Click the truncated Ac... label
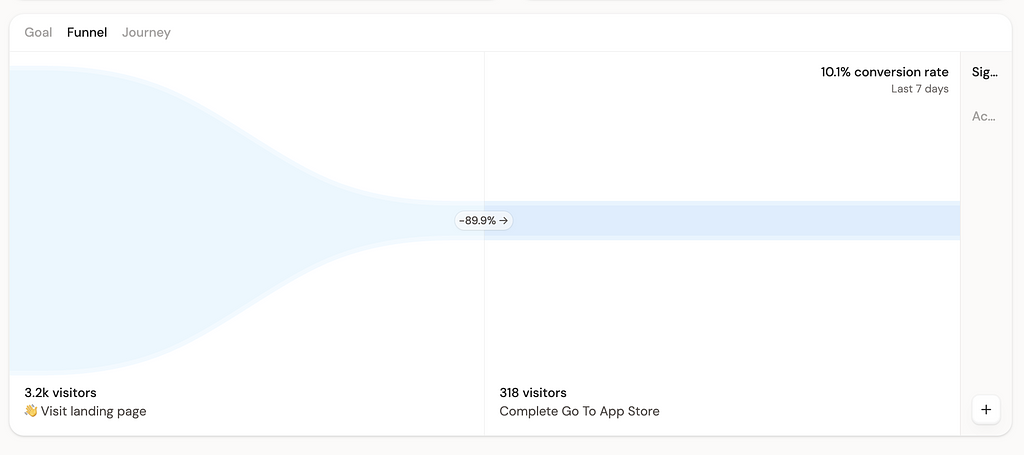 point(983,116)
